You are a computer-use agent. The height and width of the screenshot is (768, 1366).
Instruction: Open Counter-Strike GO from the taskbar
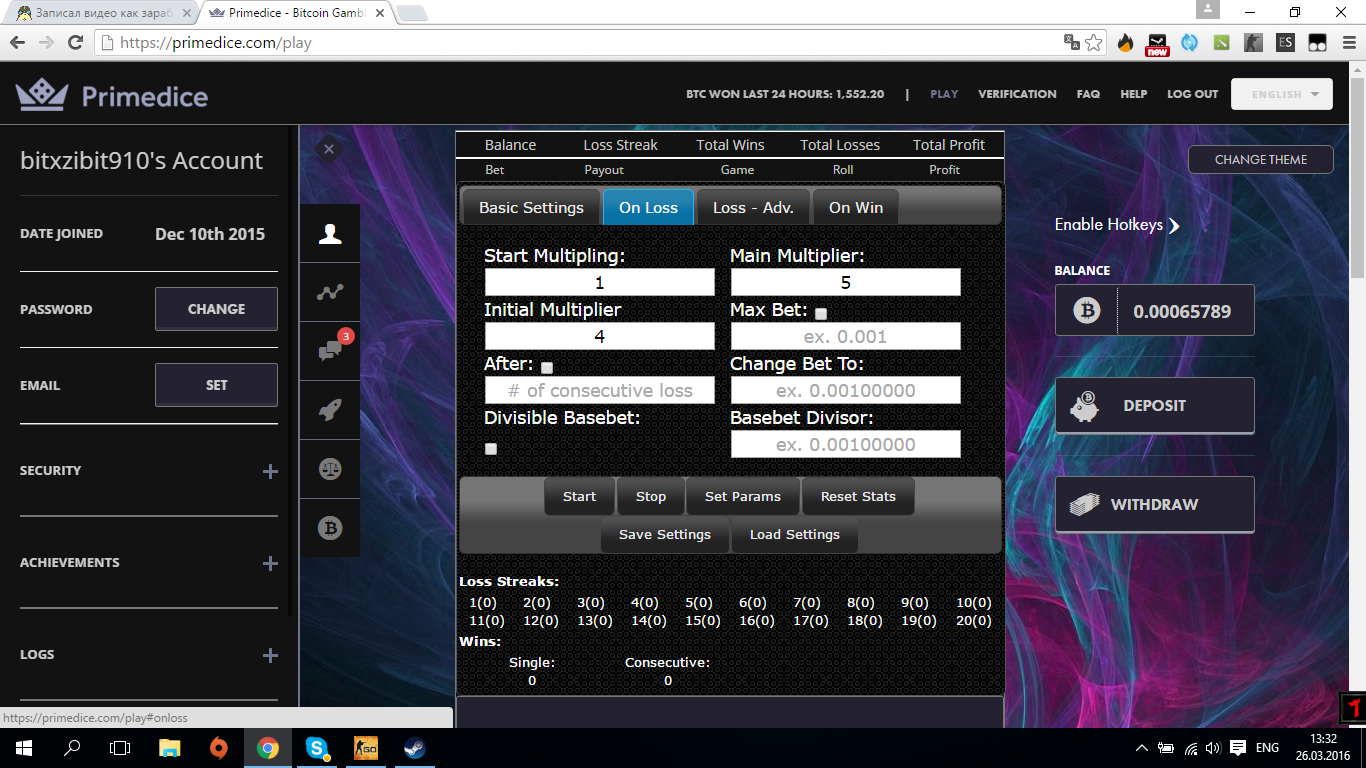[x=366, y=747]
